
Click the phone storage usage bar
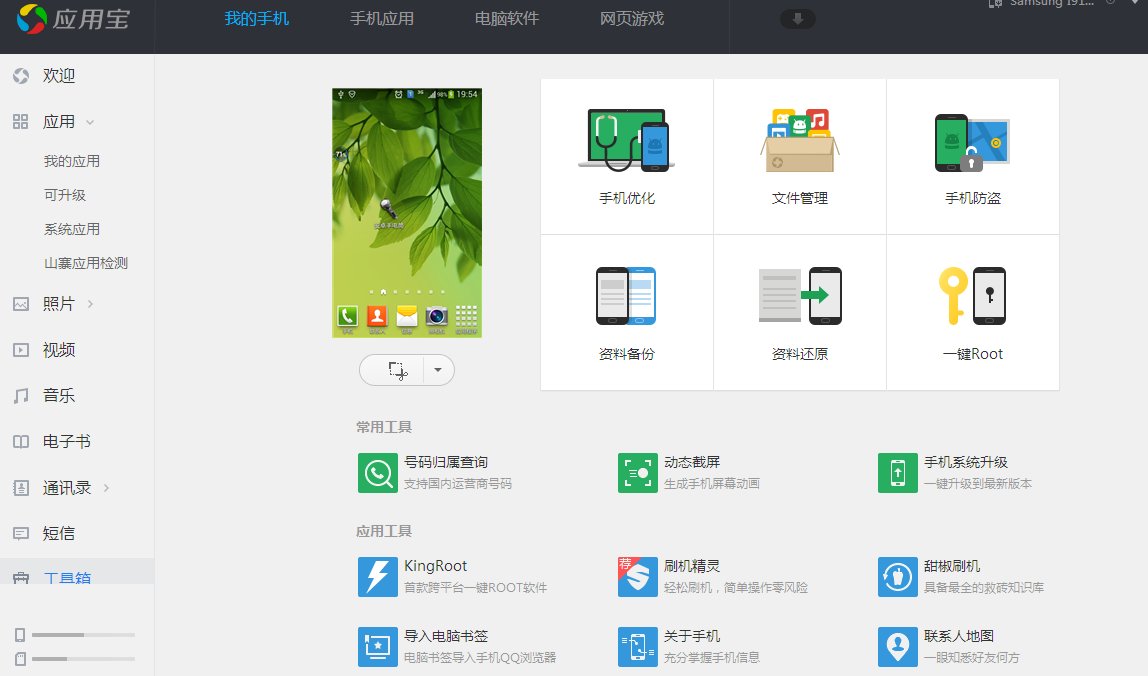pyautogui.click(x=83, y=635)
